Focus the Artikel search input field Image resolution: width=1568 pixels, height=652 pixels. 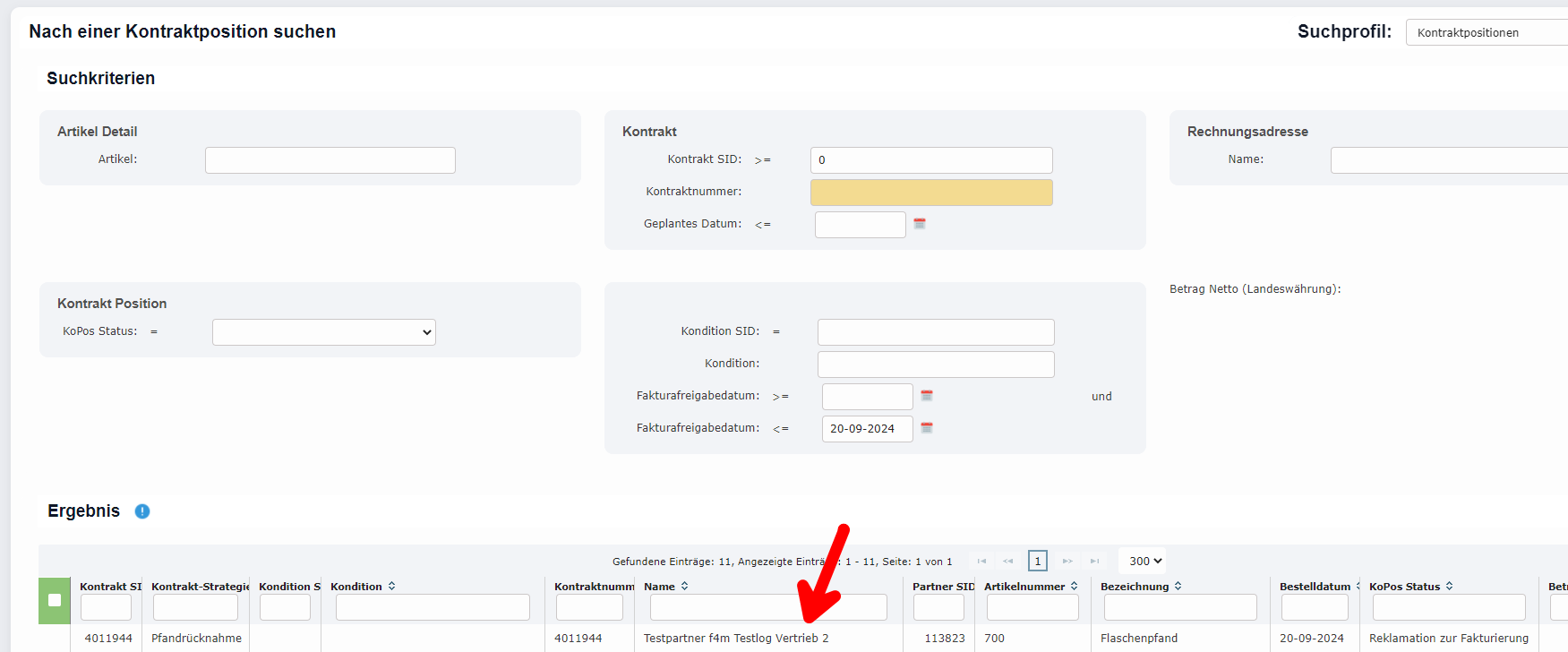pos(330,160)
